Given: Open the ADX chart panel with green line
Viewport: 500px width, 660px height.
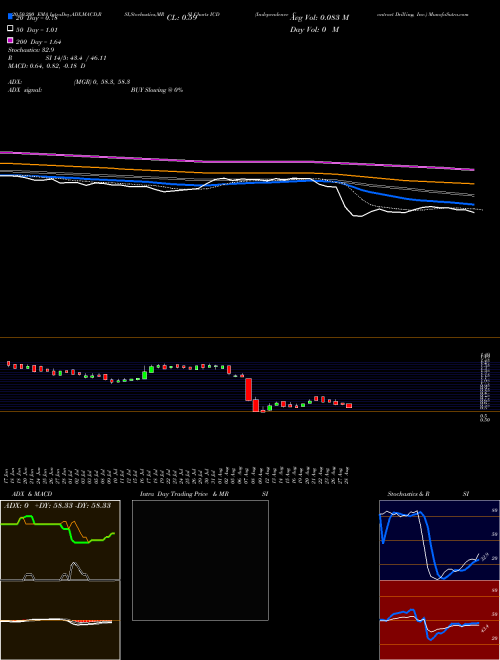Looking at the screenshot, I should click(x=60, y=540).
